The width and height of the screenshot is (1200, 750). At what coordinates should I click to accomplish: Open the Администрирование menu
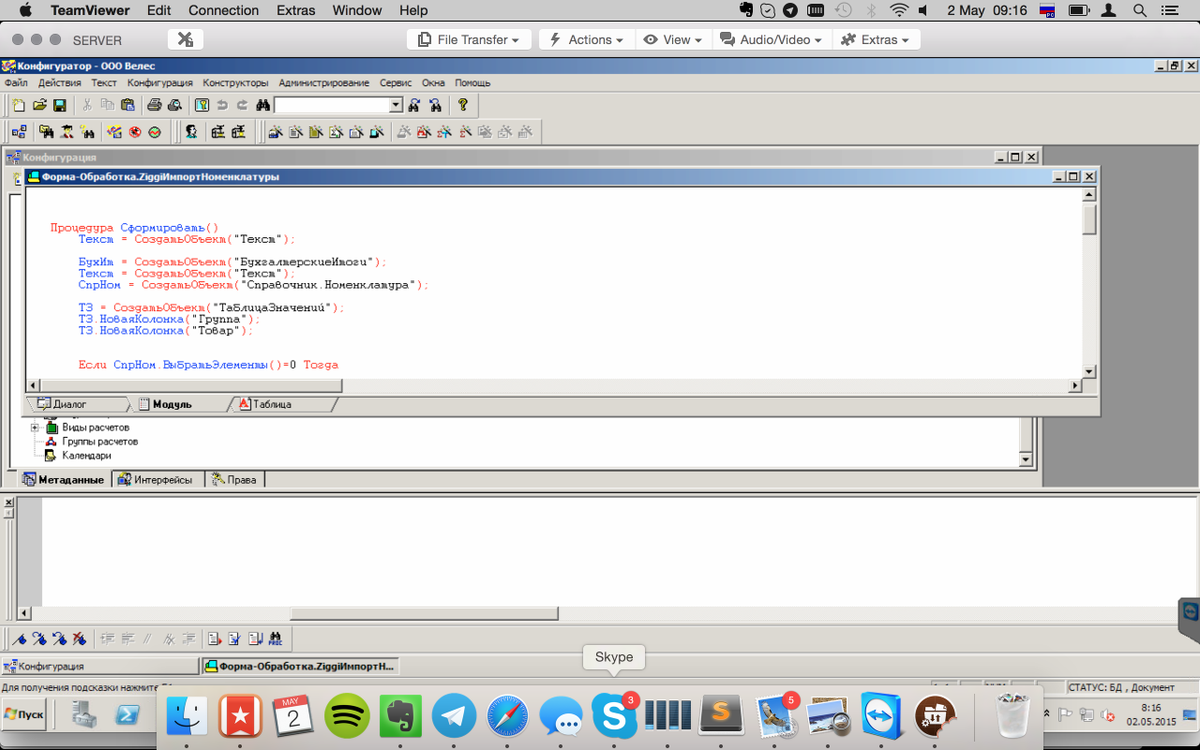click(x=324, y=82)
